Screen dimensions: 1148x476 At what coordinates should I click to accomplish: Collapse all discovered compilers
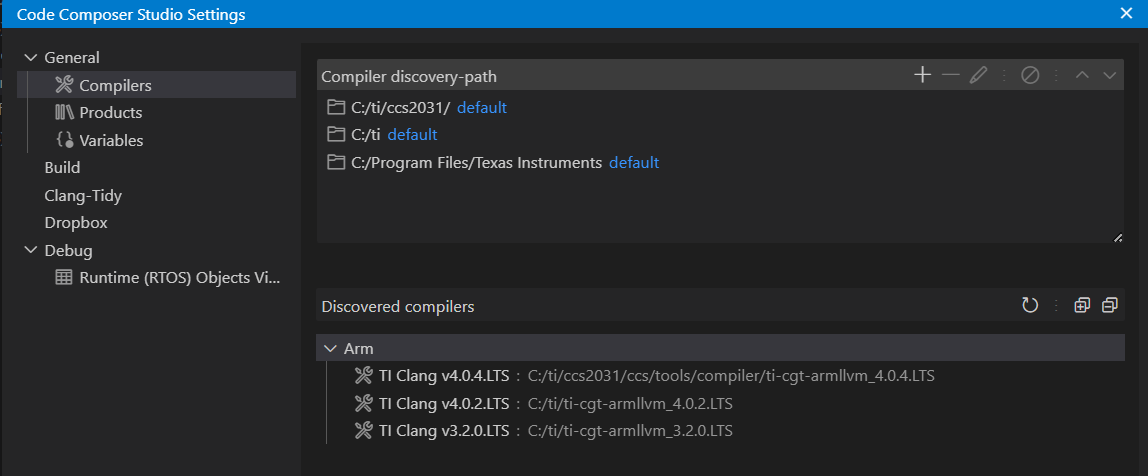pos(1109,306)
